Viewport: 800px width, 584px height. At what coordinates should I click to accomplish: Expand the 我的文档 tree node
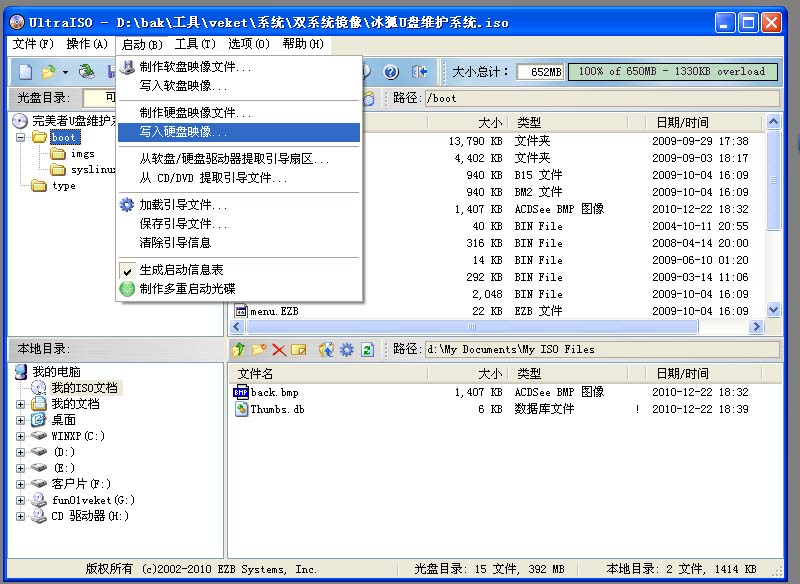click(20, 404)
